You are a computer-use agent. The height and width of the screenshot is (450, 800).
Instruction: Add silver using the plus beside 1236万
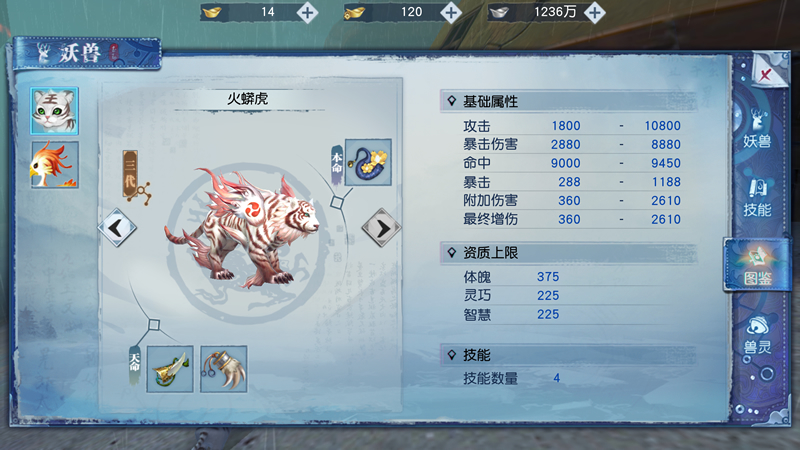click(x=594, y=12)
